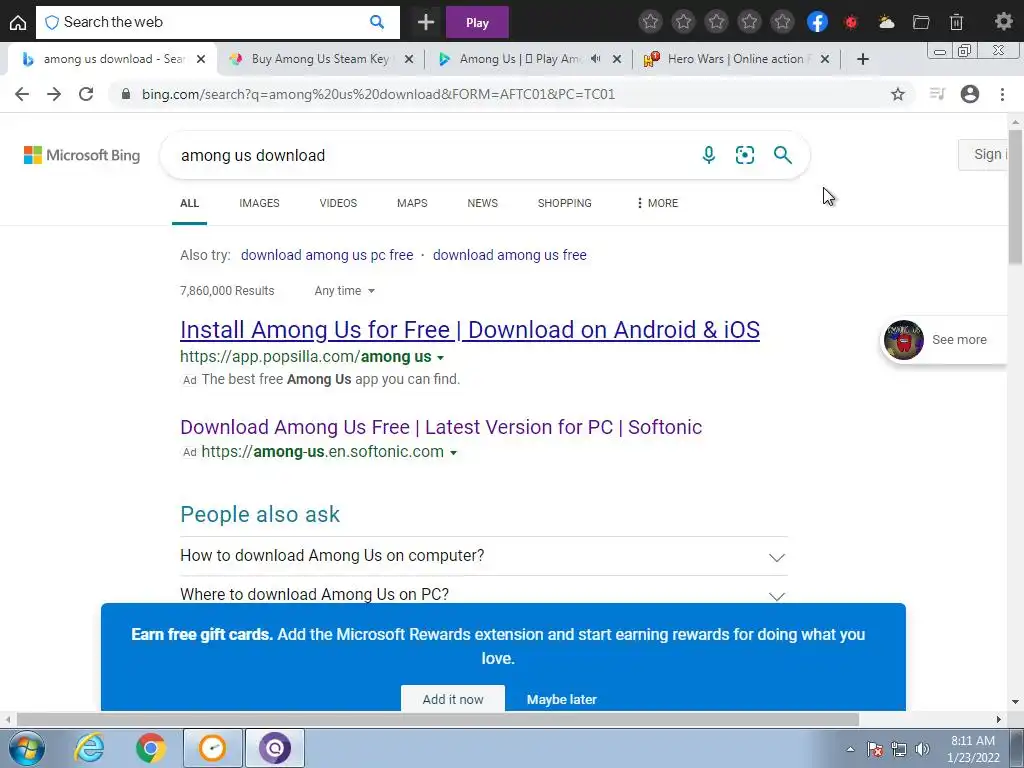Submit search with Bing magnifier icon
The image size is (1024, 768).
tap(782, 155)
